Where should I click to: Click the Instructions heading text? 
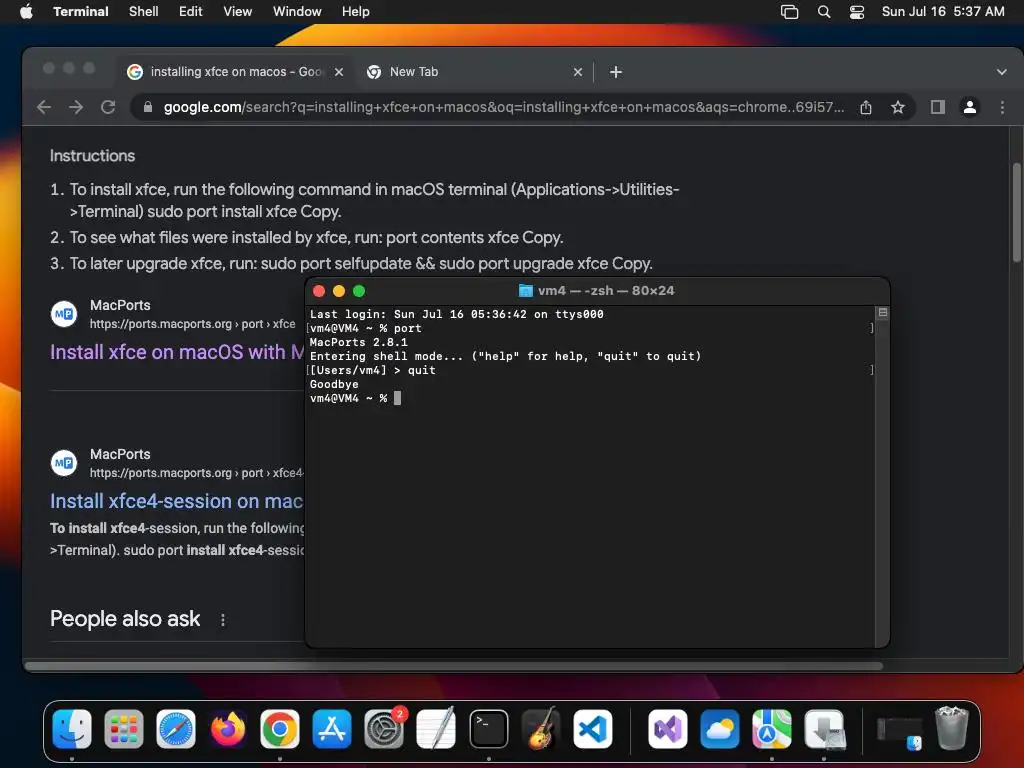coord(92,155)
